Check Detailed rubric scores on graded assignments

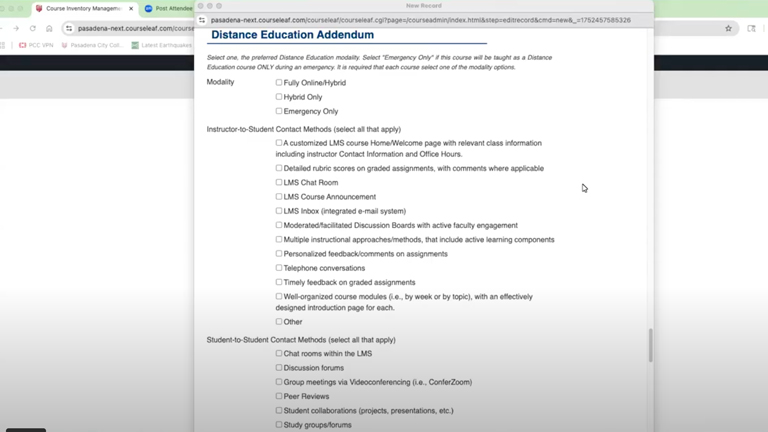279,168
